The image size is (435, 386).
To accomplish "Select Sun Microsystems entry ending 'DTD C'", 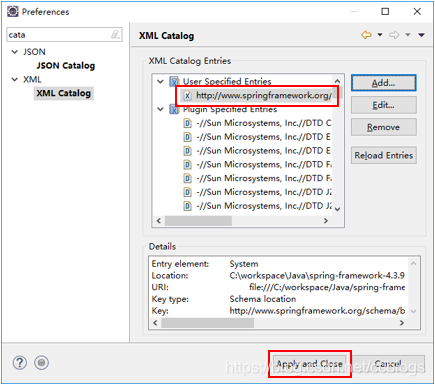I will (264, 123).
